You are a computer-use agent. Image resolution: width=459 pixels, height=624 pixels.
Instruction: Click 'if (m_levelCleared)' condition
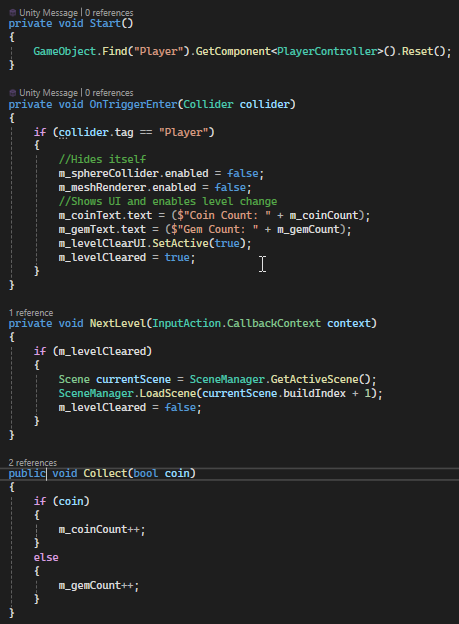tap(93, 351)
